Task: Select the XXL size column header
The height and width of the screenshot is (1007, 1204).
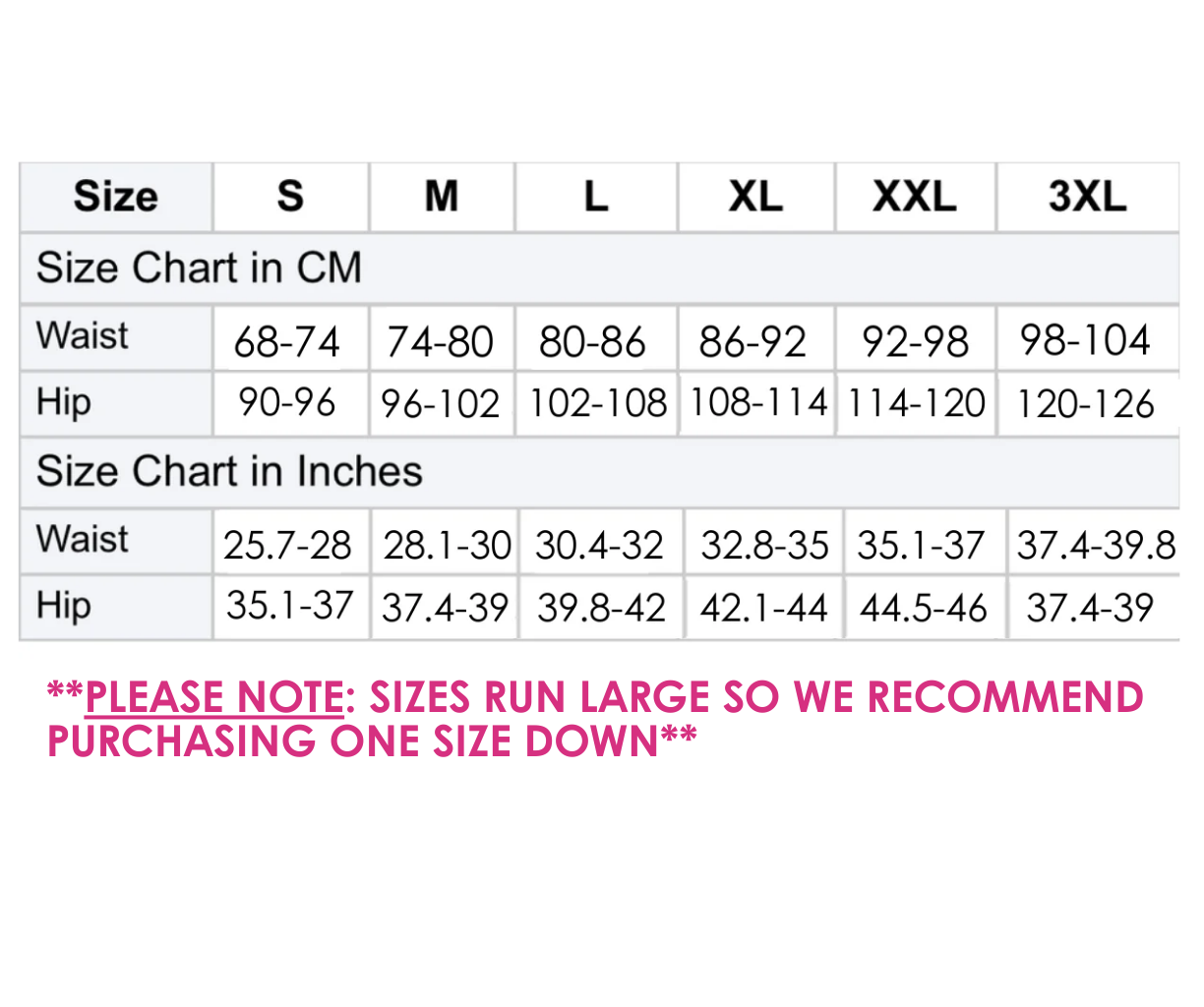Action: click(x=915, y=197)
